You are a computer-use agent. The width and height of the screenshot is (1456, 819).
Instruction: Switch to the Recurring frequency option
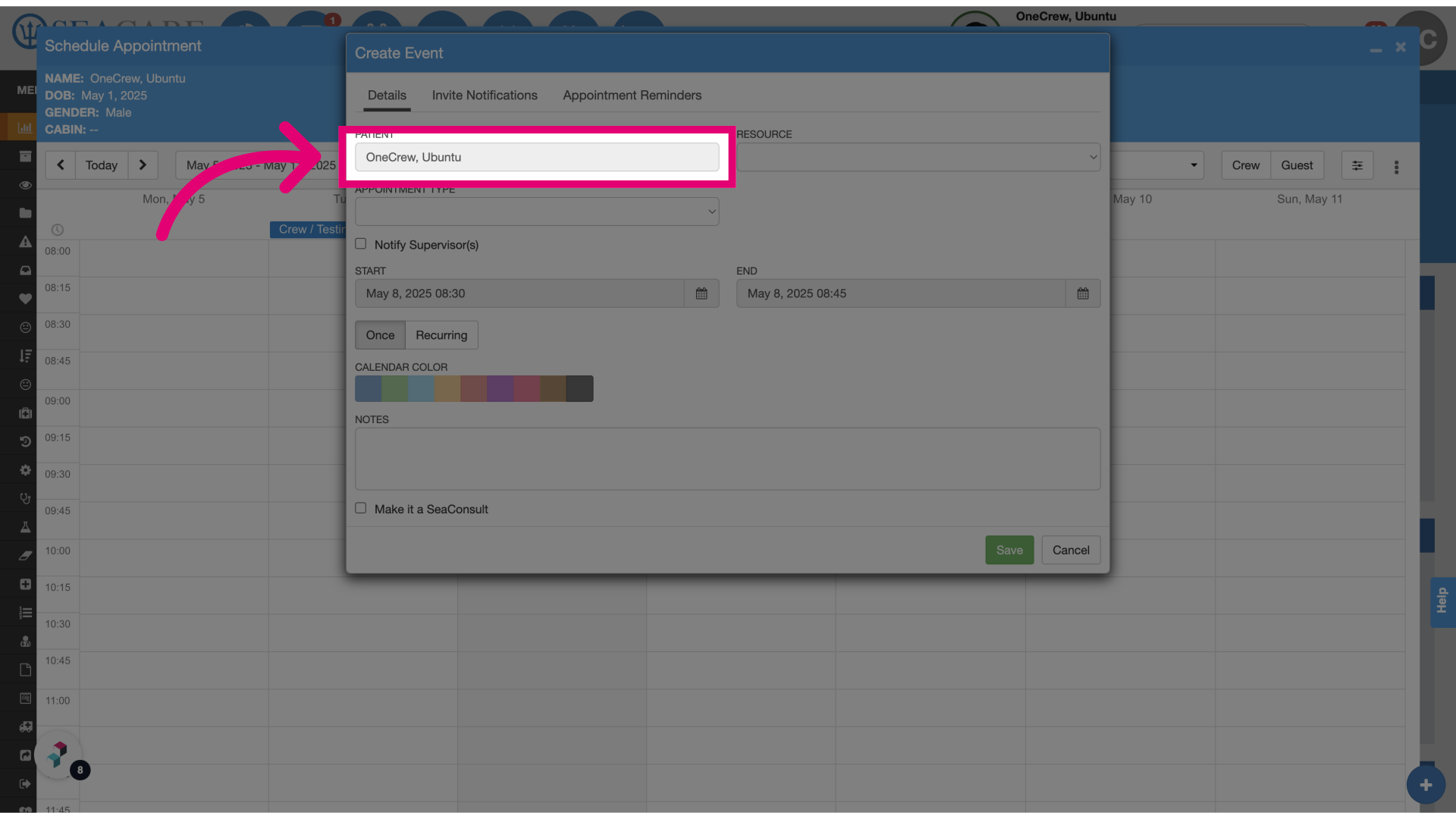(441, 335)
